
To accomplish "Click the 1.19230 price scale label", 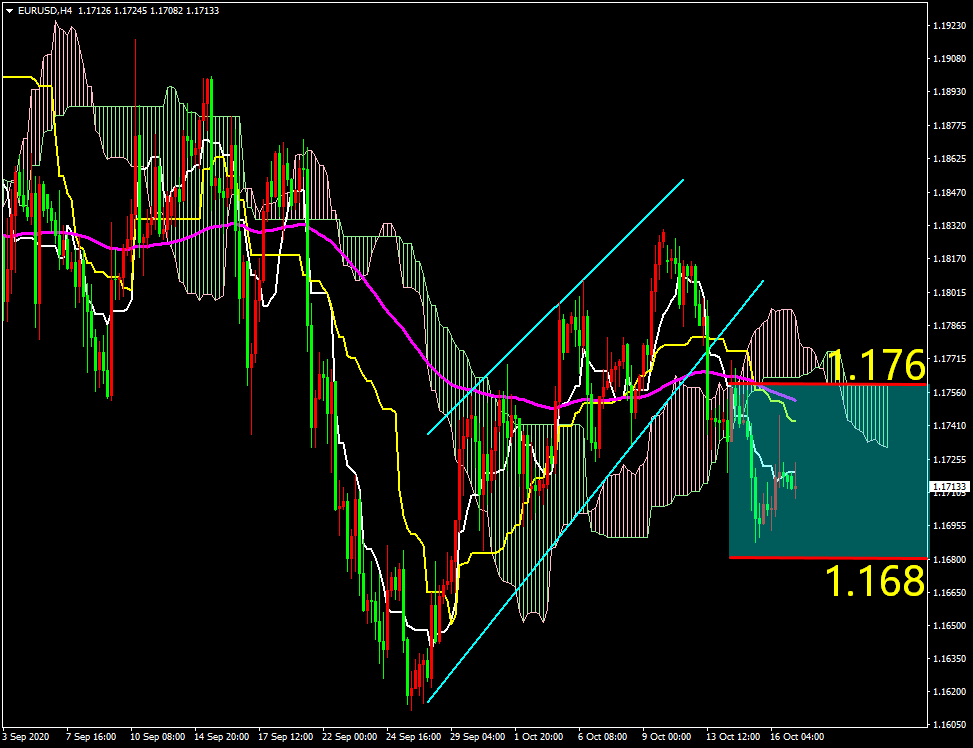I will coord(949,25).
